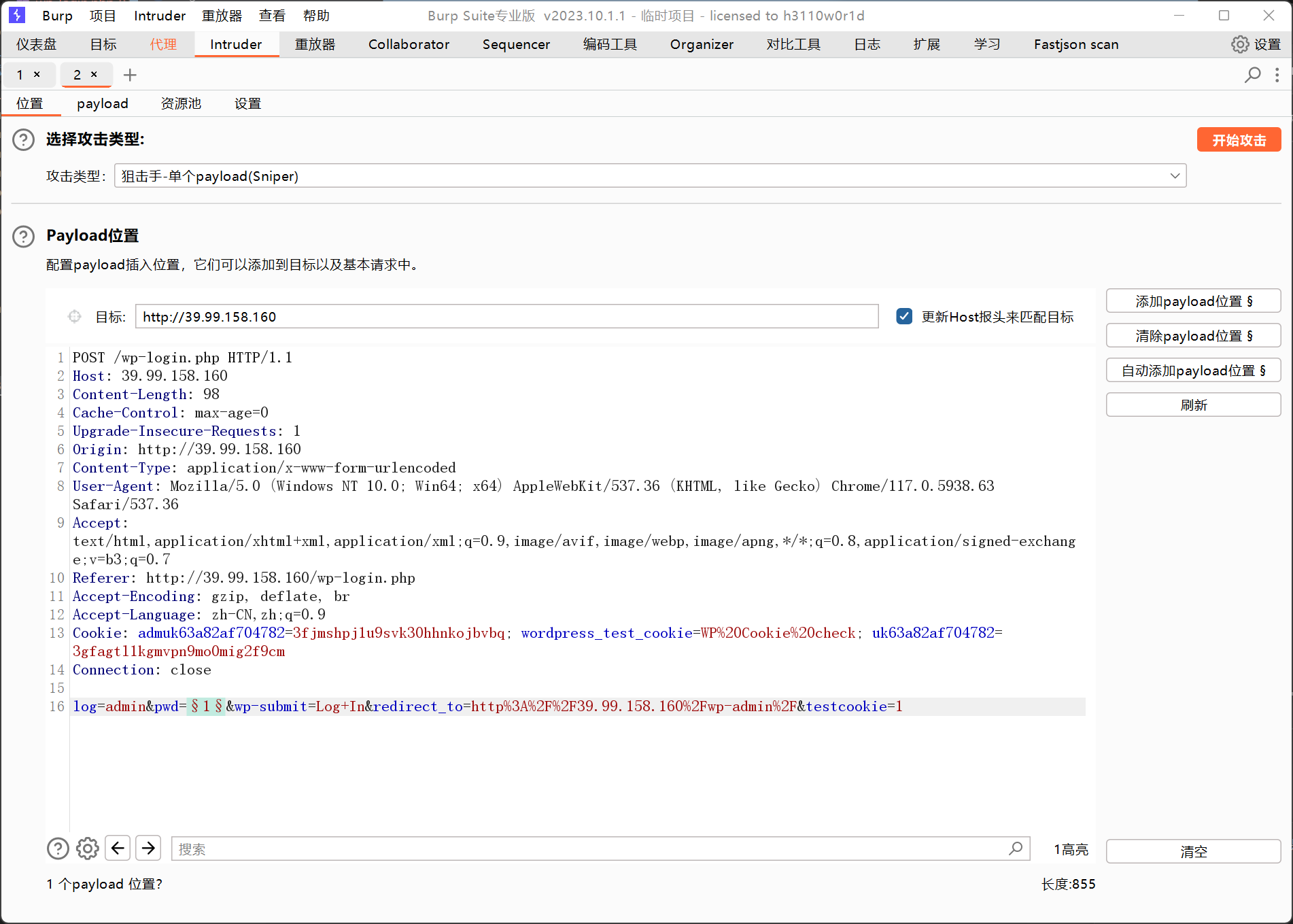Open the 项目 menu
The height and width of the screenshot is (924, 1293).
pyautogui.click(x=103, y=16)
